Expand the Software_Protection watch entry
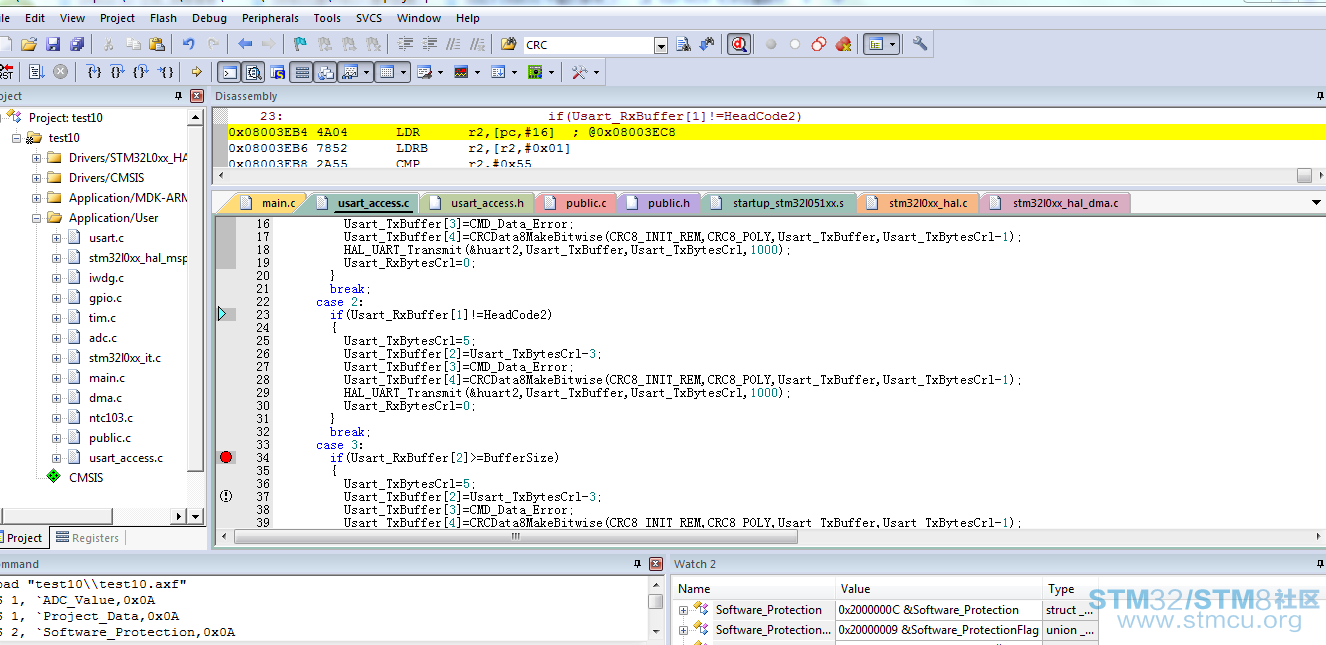 684,610
